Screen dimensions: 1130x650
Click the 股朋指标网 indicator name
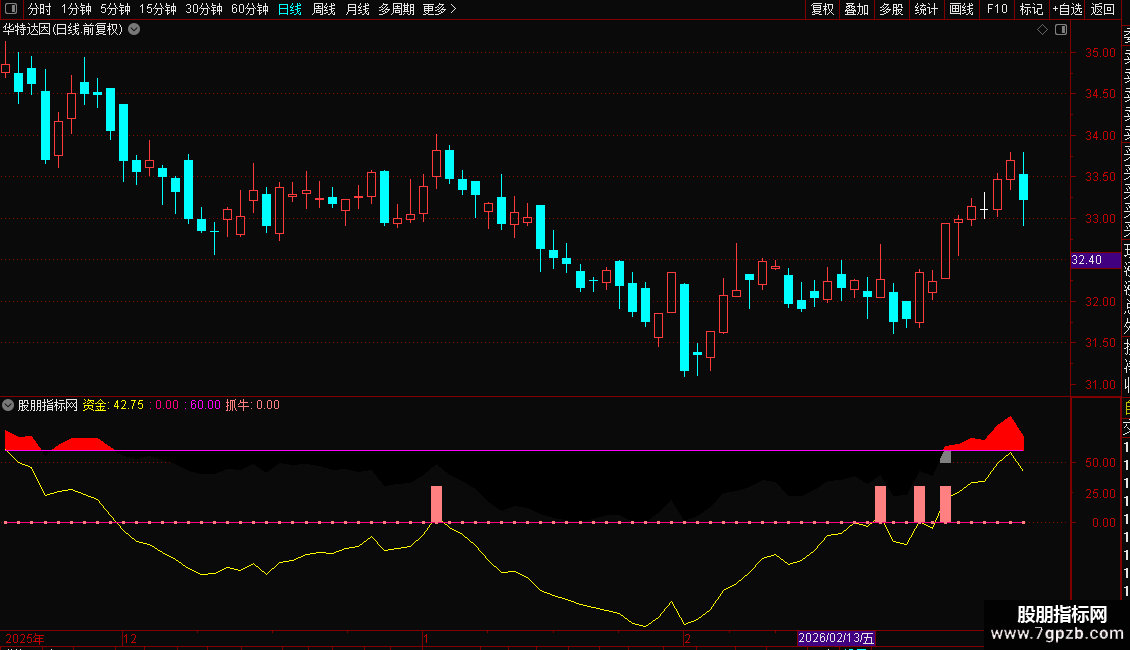48,405
